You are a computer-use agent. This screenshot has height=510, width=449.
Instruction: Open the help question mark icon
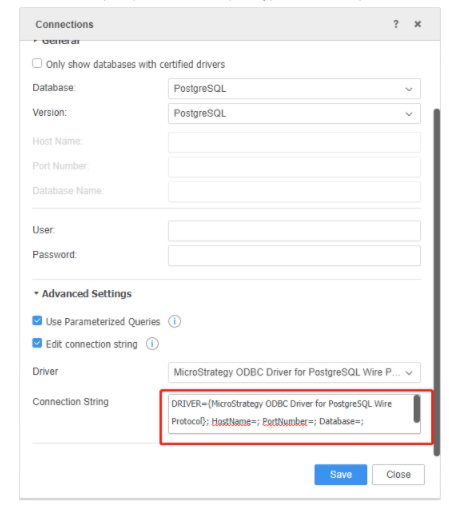(x=396, y=24)
